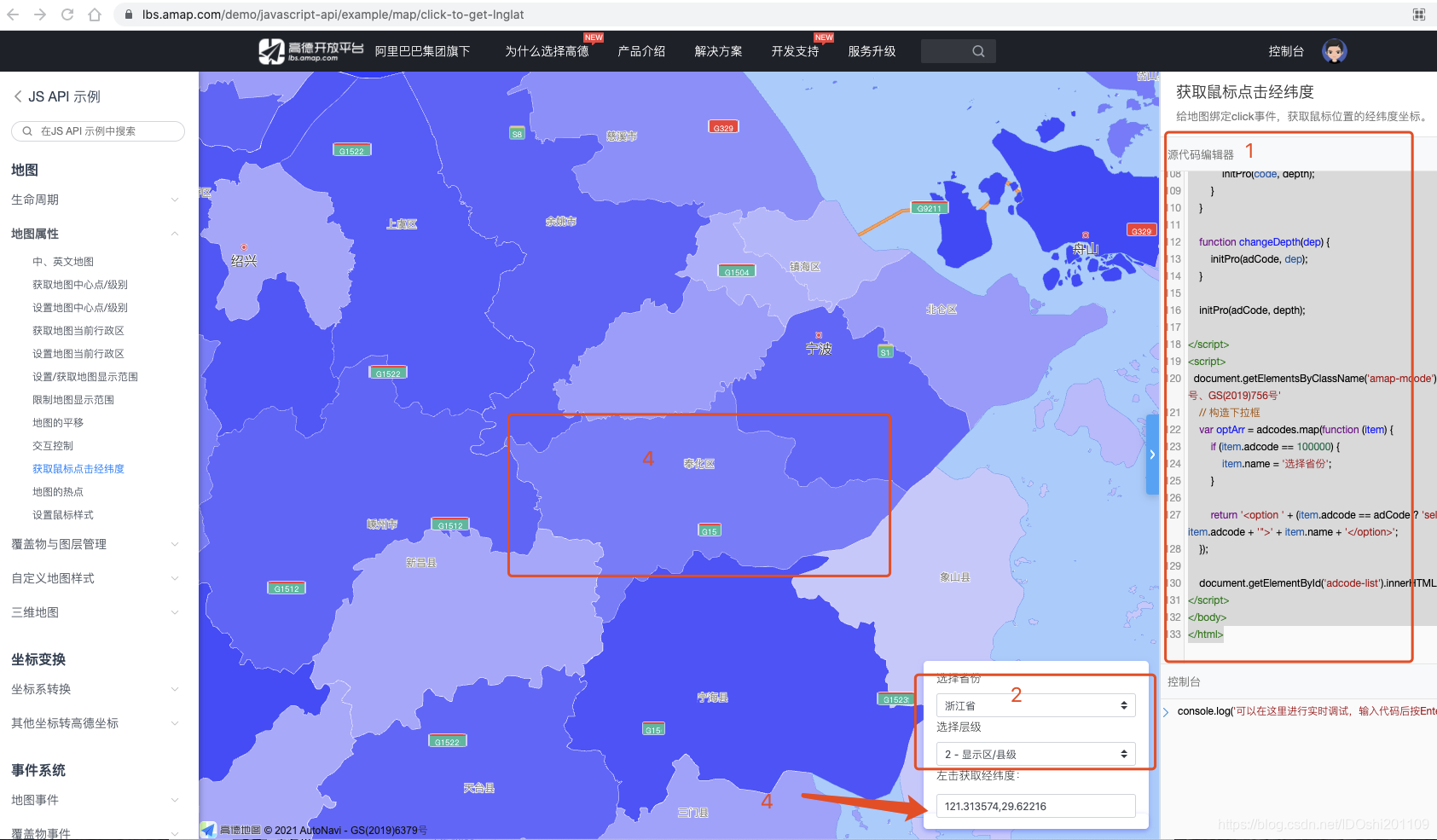Click the 宁海县 label on the map
The height and width of the screenshot is (840, 1437).
(x=713, y=698)
